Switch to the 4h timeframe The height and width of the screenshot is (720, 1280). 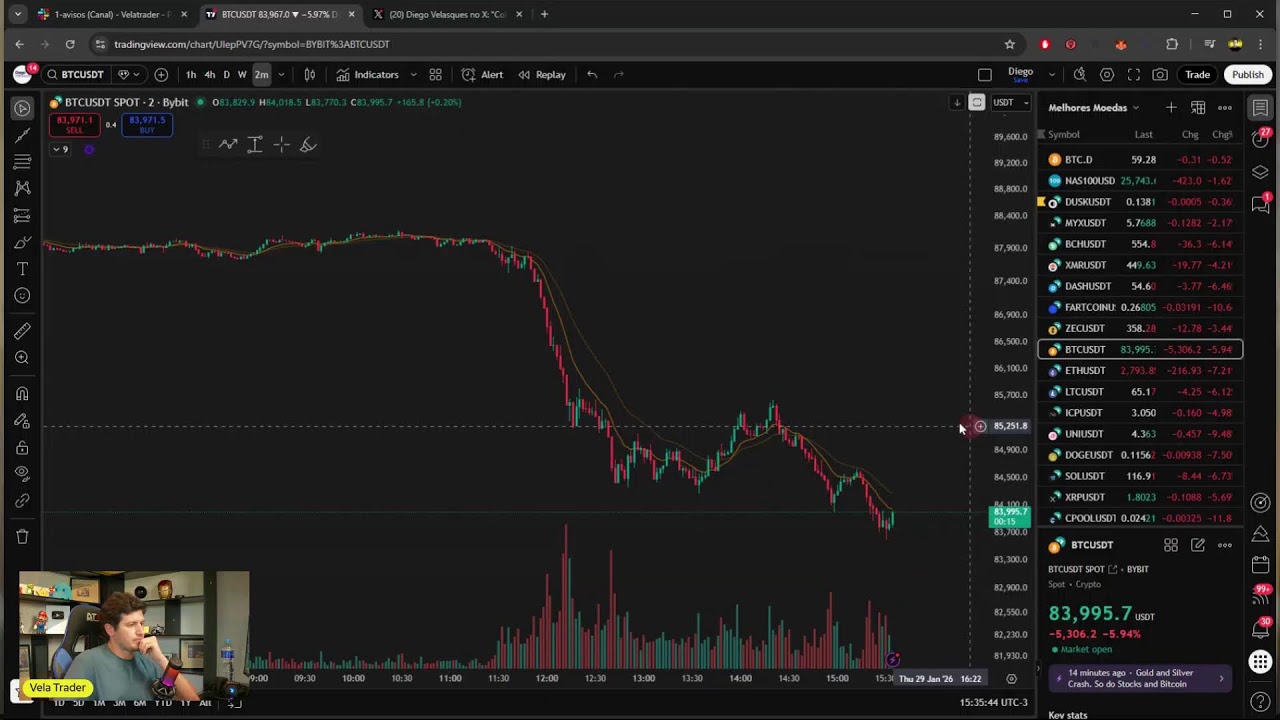click(209, 74)
